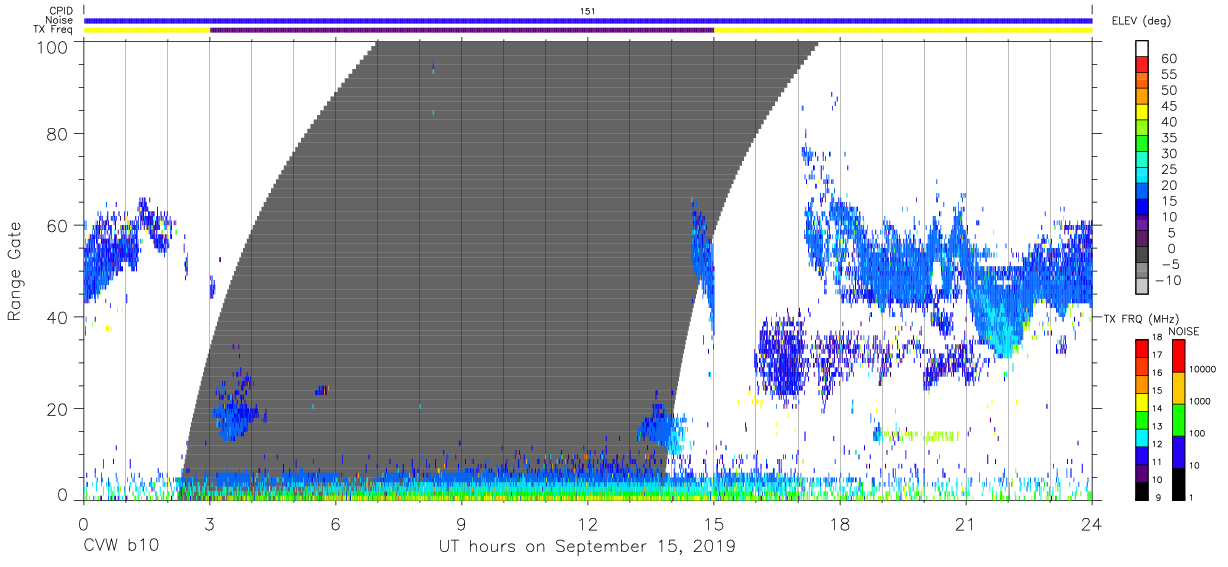Click the y-axis tick label 20

59,408
